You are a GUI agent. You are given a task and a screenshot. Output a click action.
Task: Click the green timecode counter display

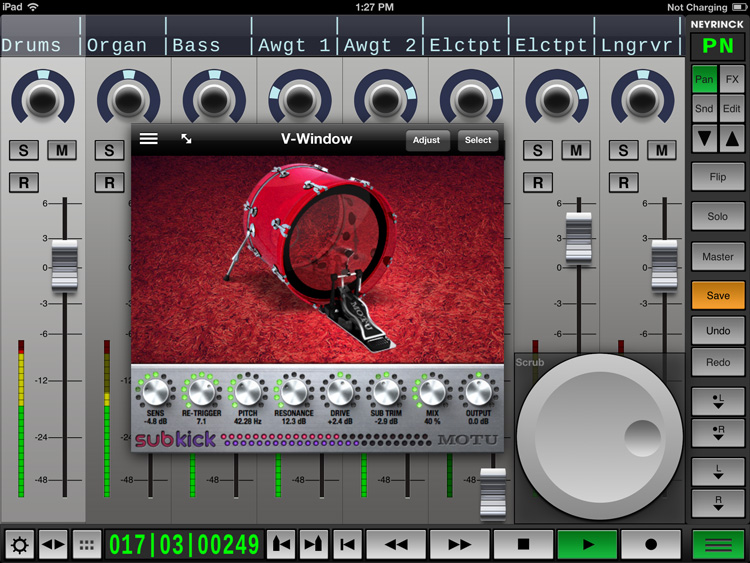point(184,545)
